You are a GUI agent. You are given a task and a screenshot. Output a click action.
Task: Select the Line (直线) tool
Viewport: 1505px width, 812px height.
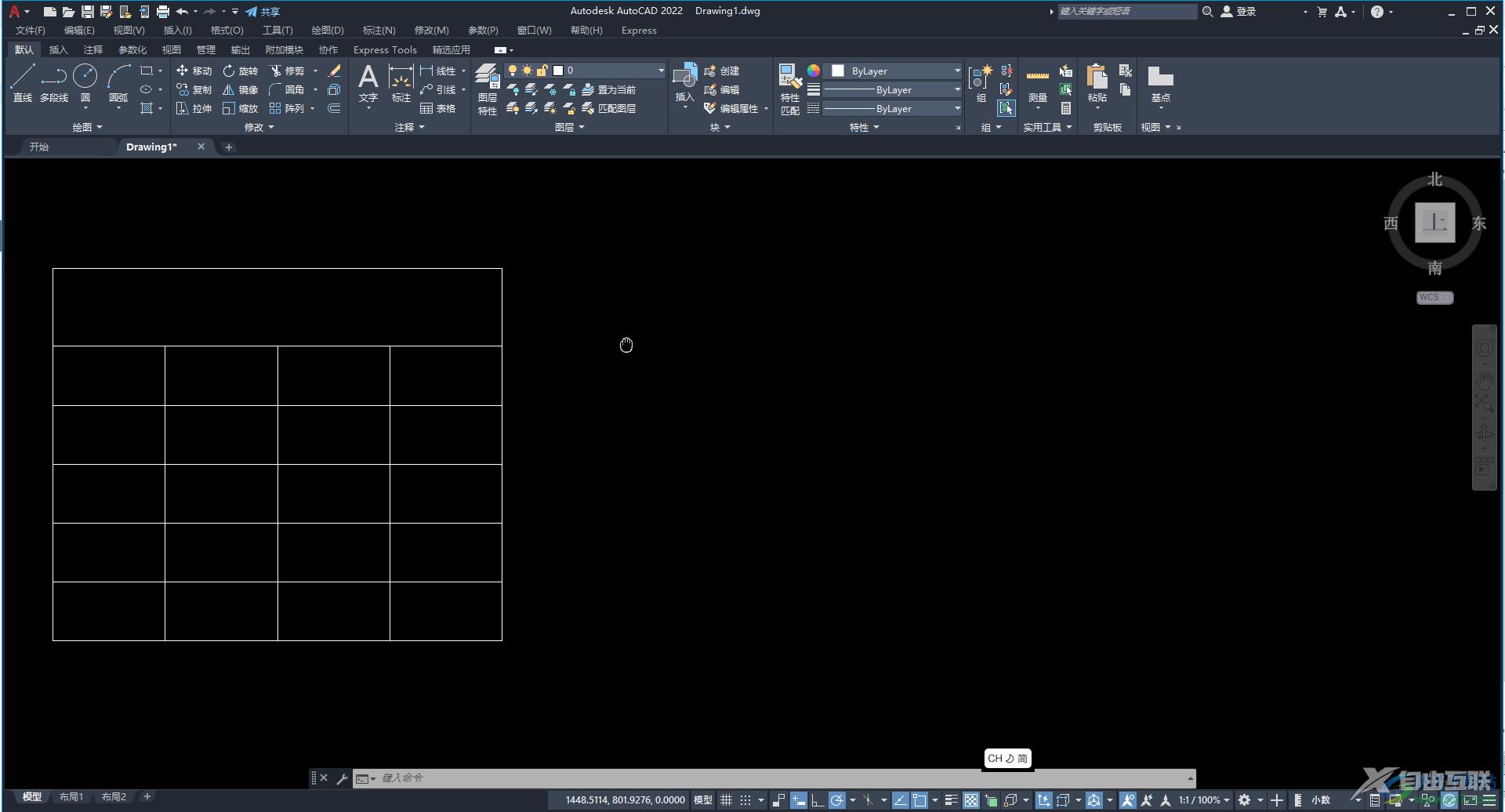(23, 83)
